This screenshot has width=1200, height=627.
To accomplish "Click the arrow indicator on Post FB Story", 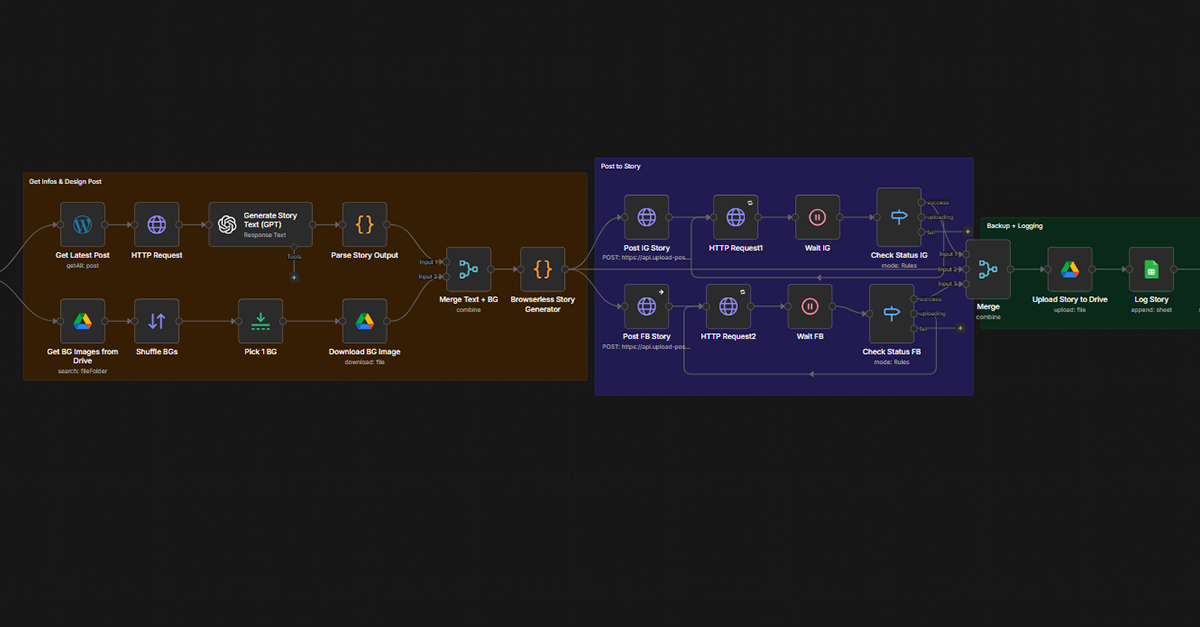I will (662, 290).
